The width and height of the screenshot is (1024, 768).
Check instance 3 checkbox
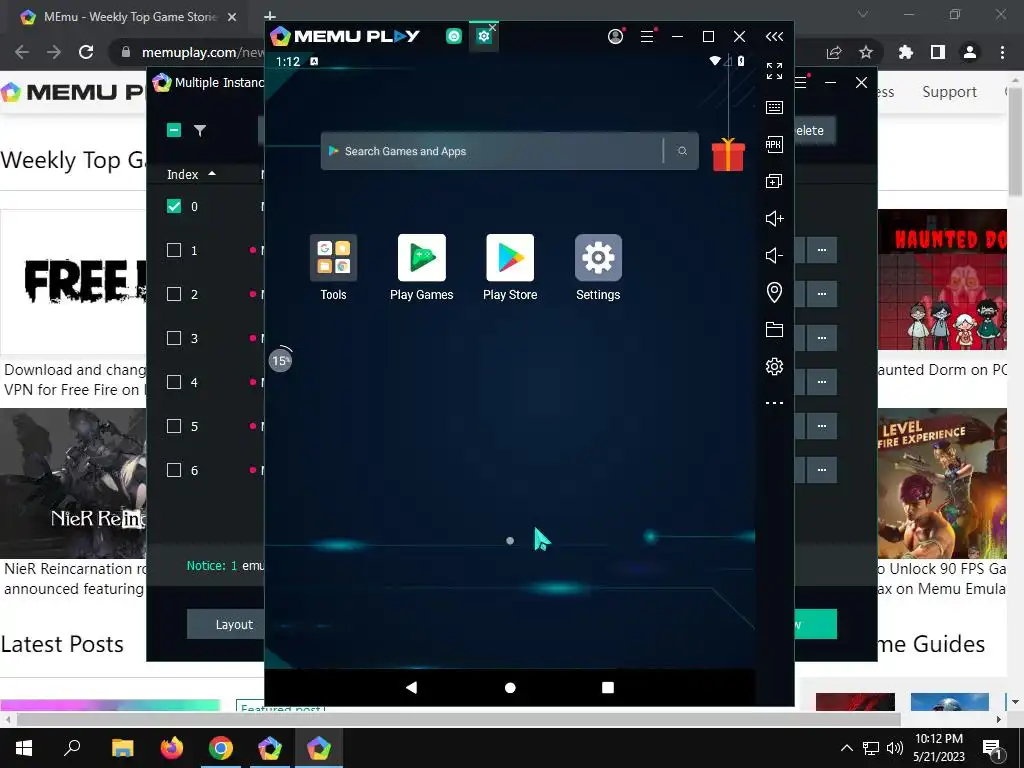point(174,338)
